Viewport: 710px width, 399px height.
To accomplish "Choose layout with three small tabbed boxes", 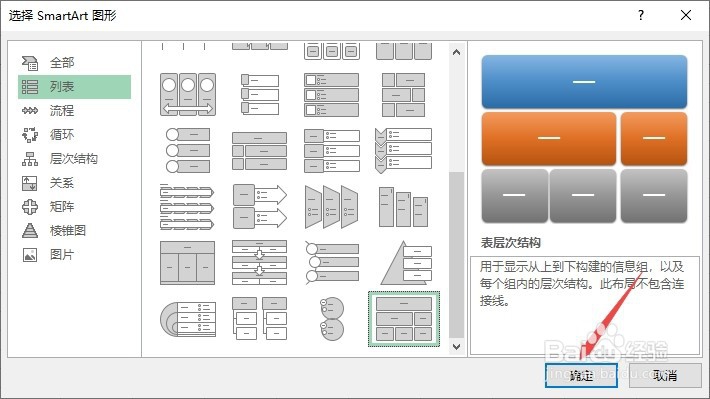I will (259, 95).
